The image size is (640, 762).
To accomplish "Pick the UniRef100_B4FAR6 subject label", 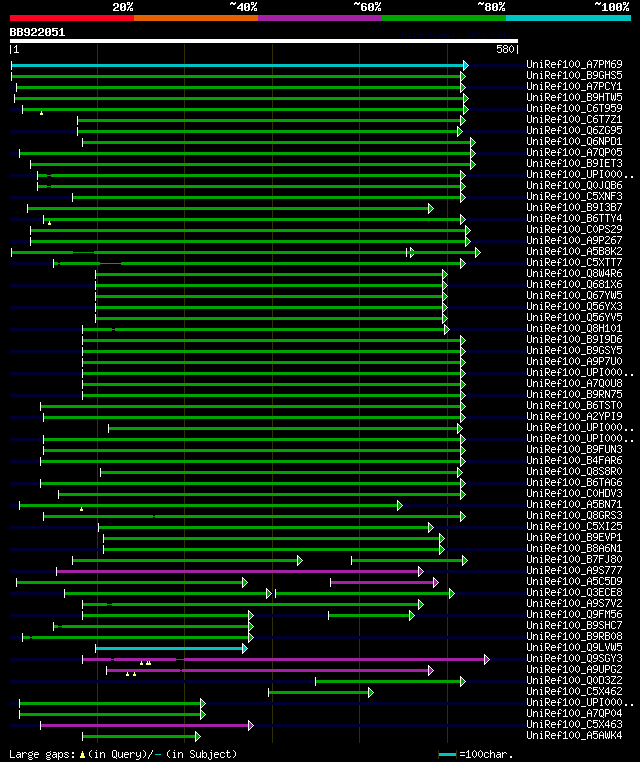I will pyautogui.click(x=574, y=460).
